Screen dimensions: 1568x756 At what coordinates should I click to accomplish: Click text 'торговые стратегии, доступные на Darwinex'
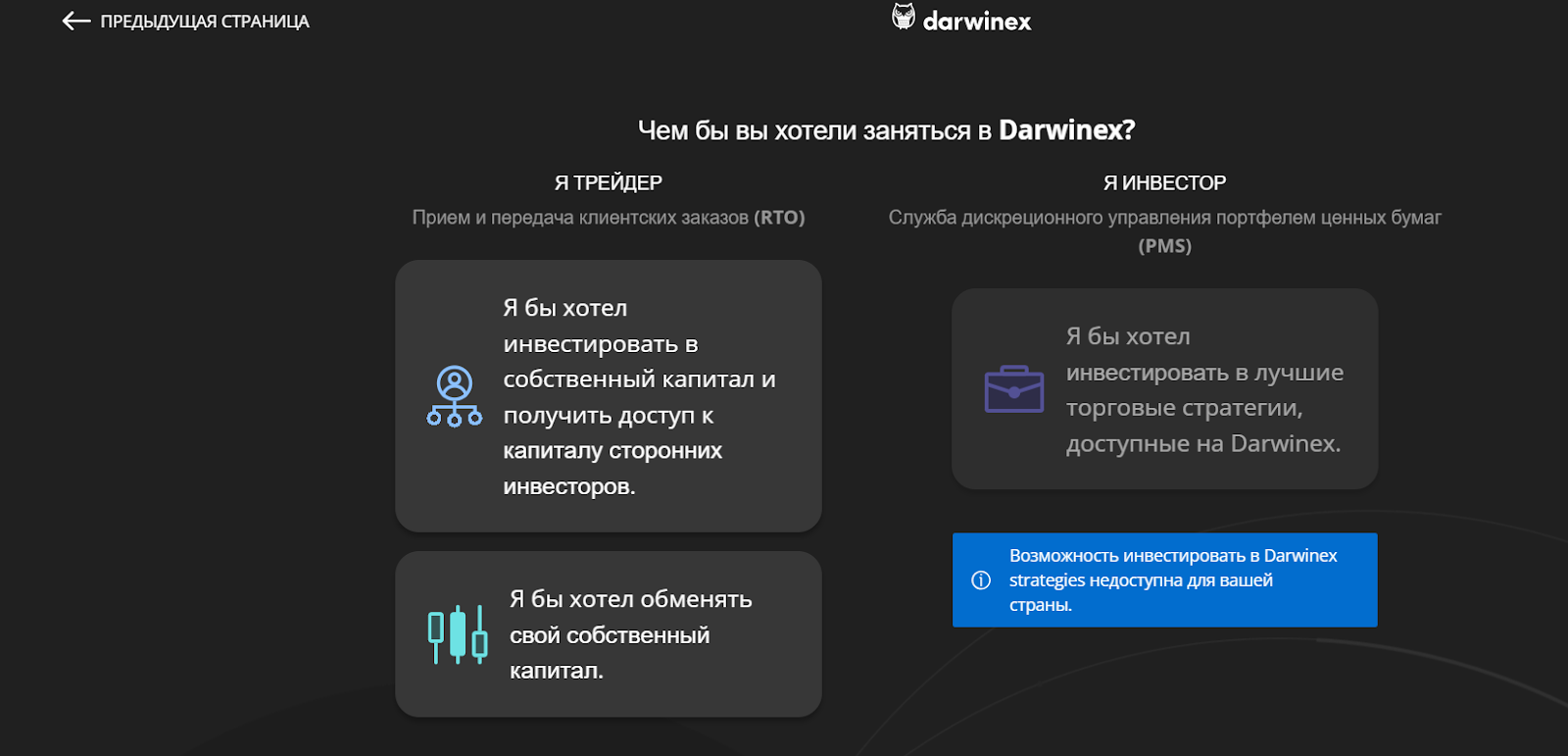(1203, 426)
